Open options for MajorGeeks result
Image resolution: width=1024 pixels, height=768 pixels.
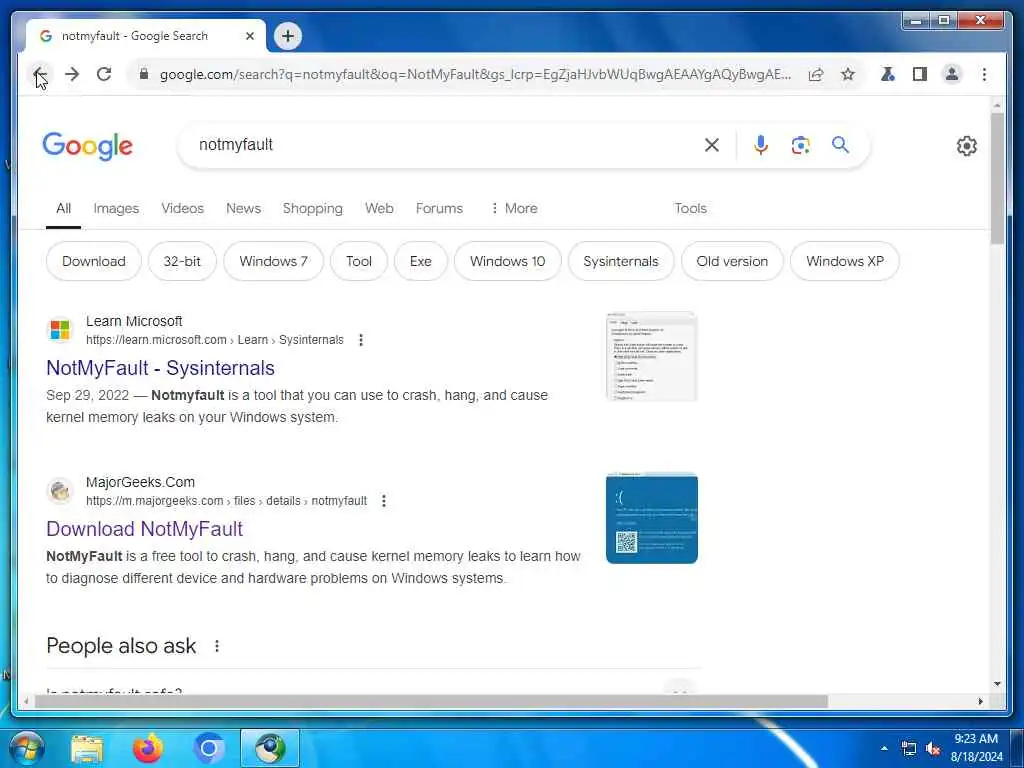pyautogui.click(x=384, y=501)
